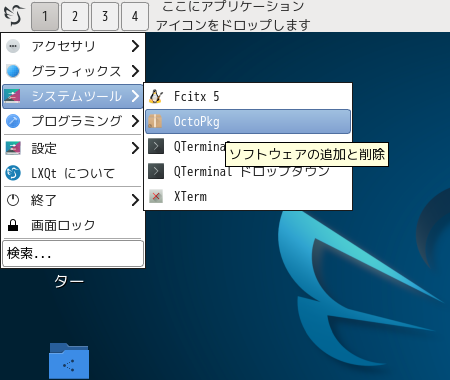
Task: Switch to virtual desktop 1
Action: point(45,16)
